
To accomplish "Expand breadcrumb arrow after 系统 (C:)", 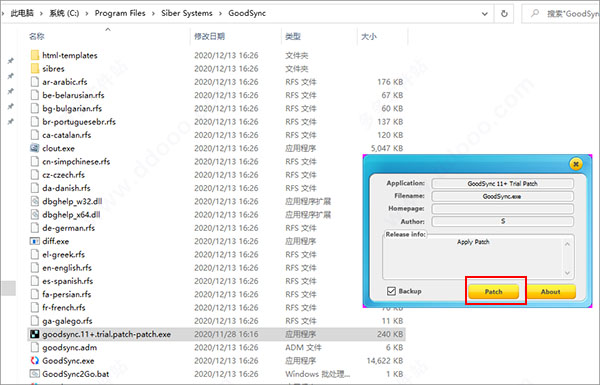I will (87, 14).
